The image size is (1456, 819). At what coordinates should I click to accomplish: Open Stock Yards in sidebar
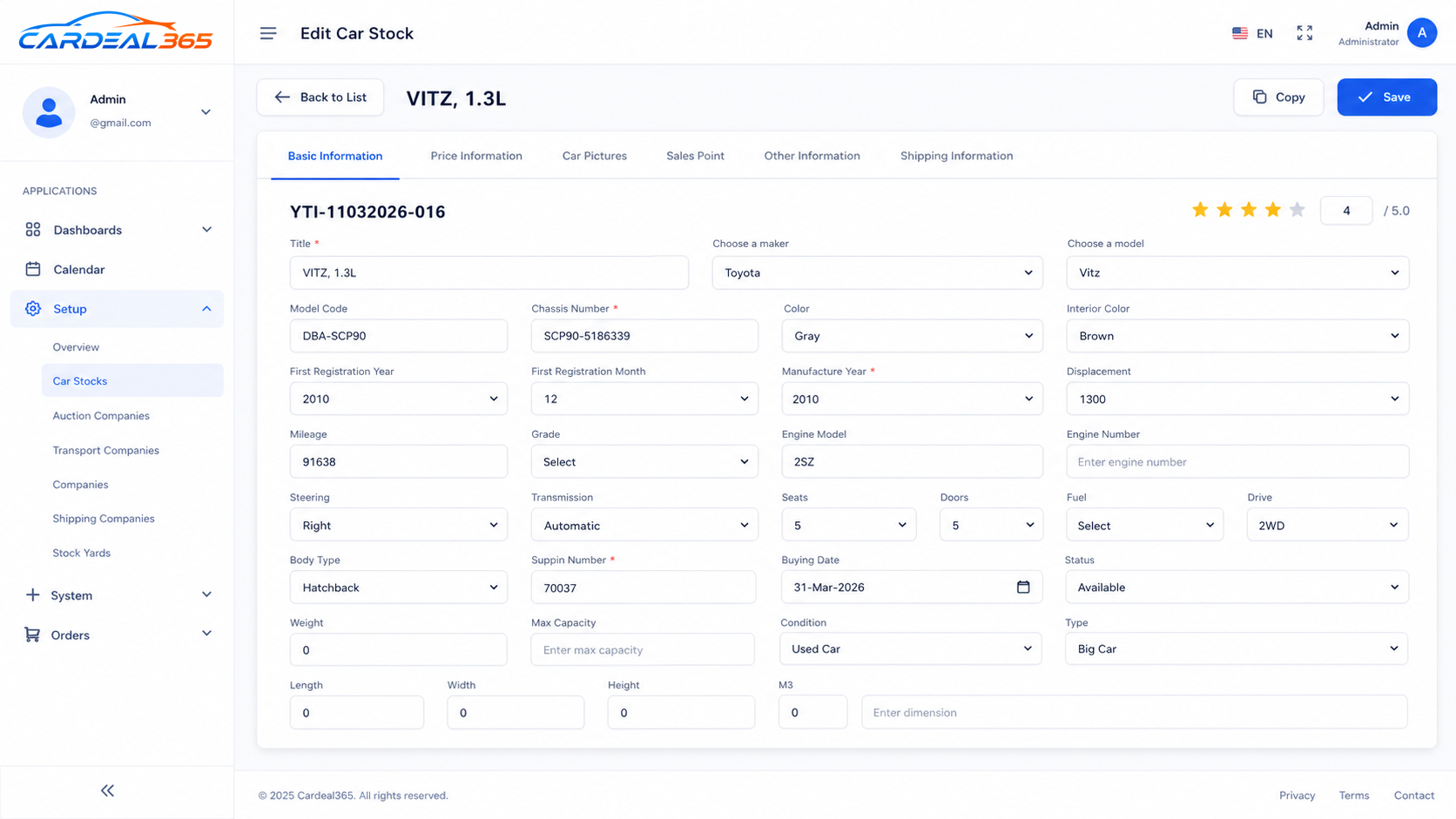pos(82,553)
